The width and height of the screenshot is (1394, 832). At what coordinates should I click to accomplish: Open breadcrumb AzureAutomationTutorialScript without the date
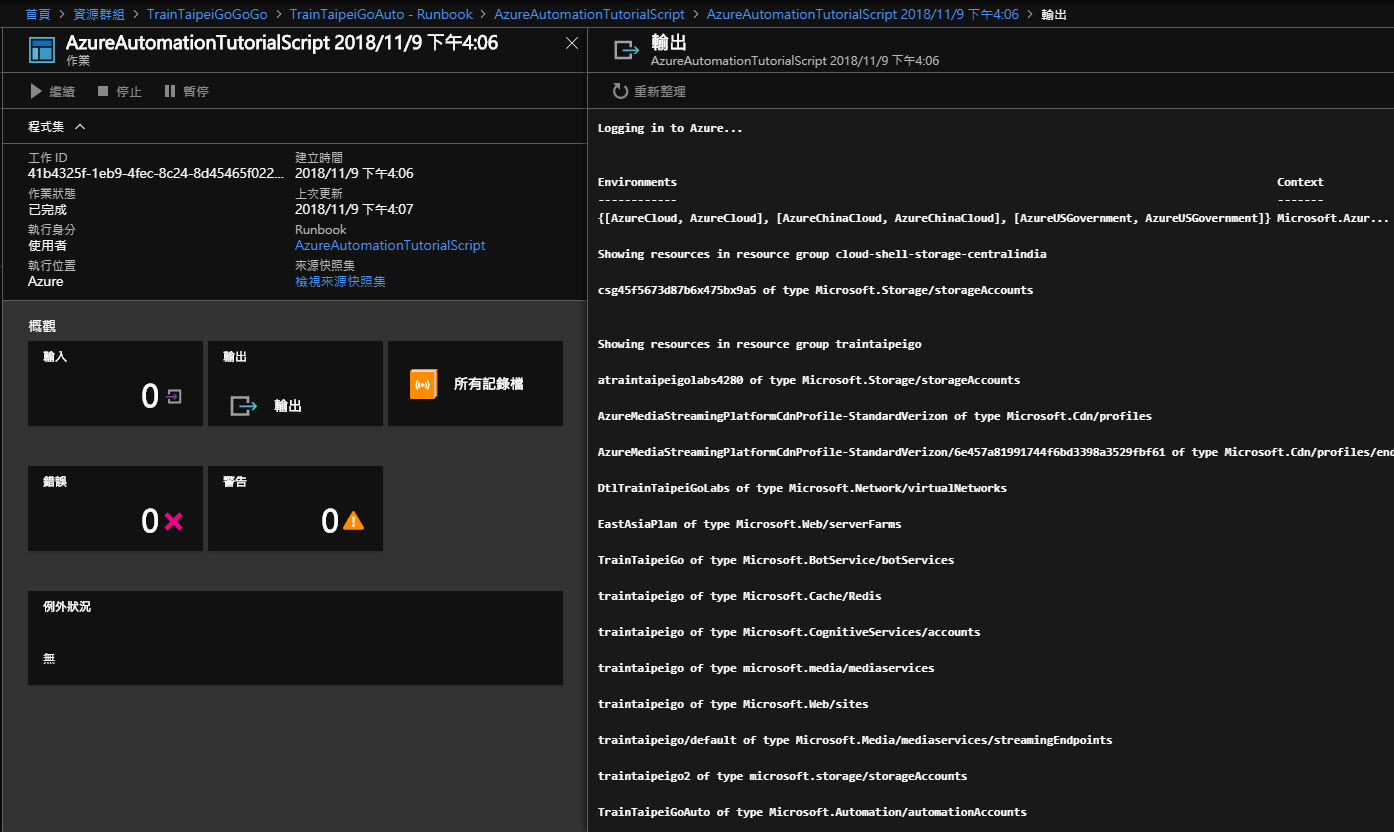pos(590,14)
